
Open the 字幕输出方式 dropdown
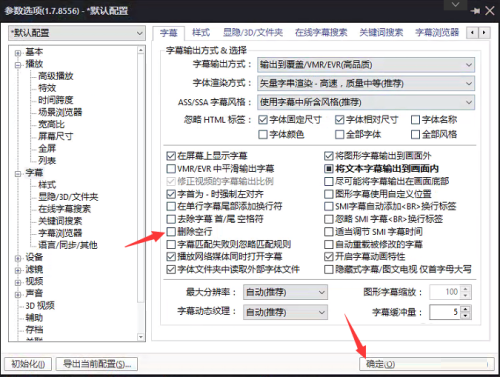click(366, 65)
